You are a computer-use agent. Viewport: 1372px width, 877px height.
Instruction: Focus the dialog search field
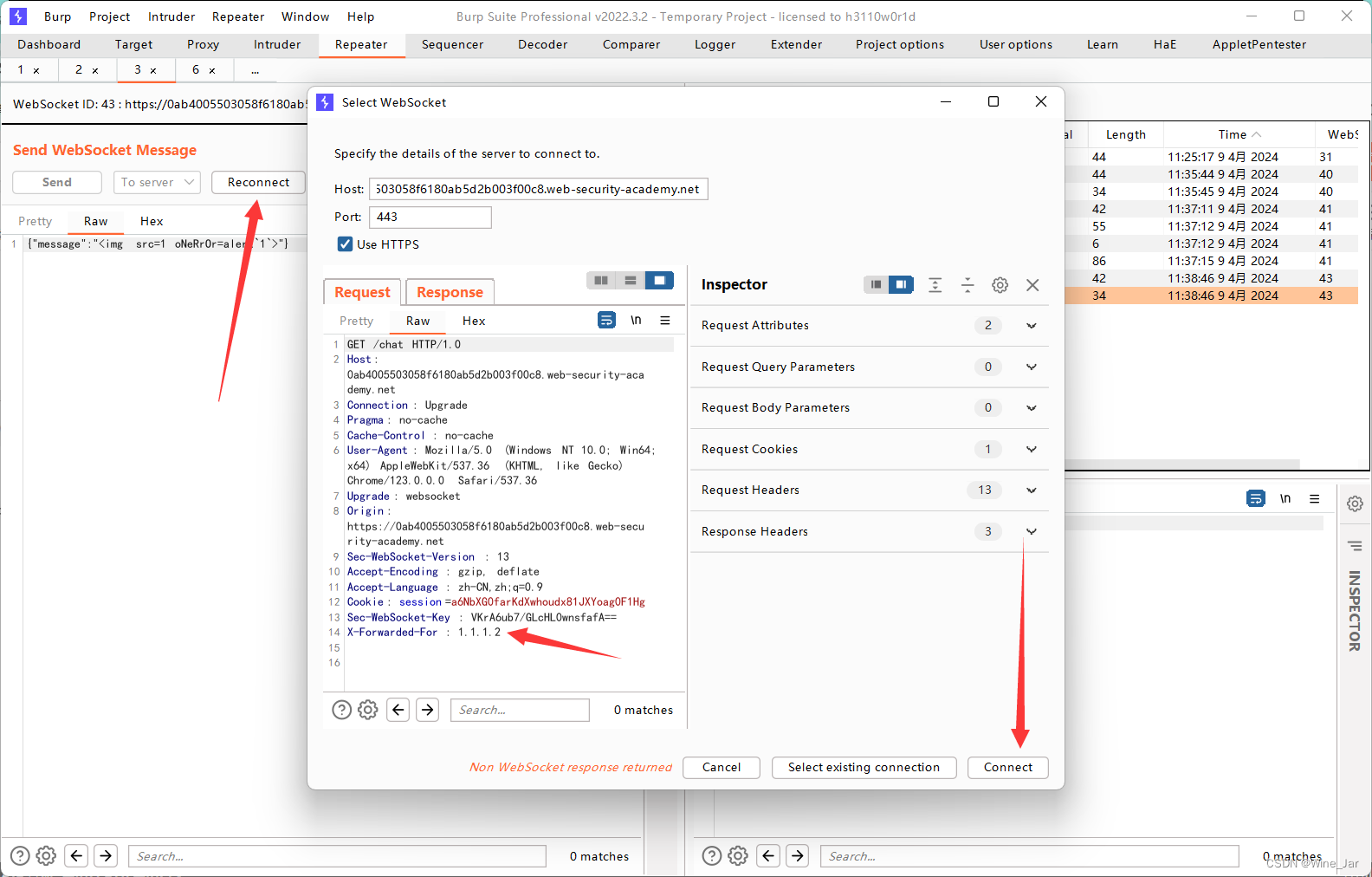520,710
